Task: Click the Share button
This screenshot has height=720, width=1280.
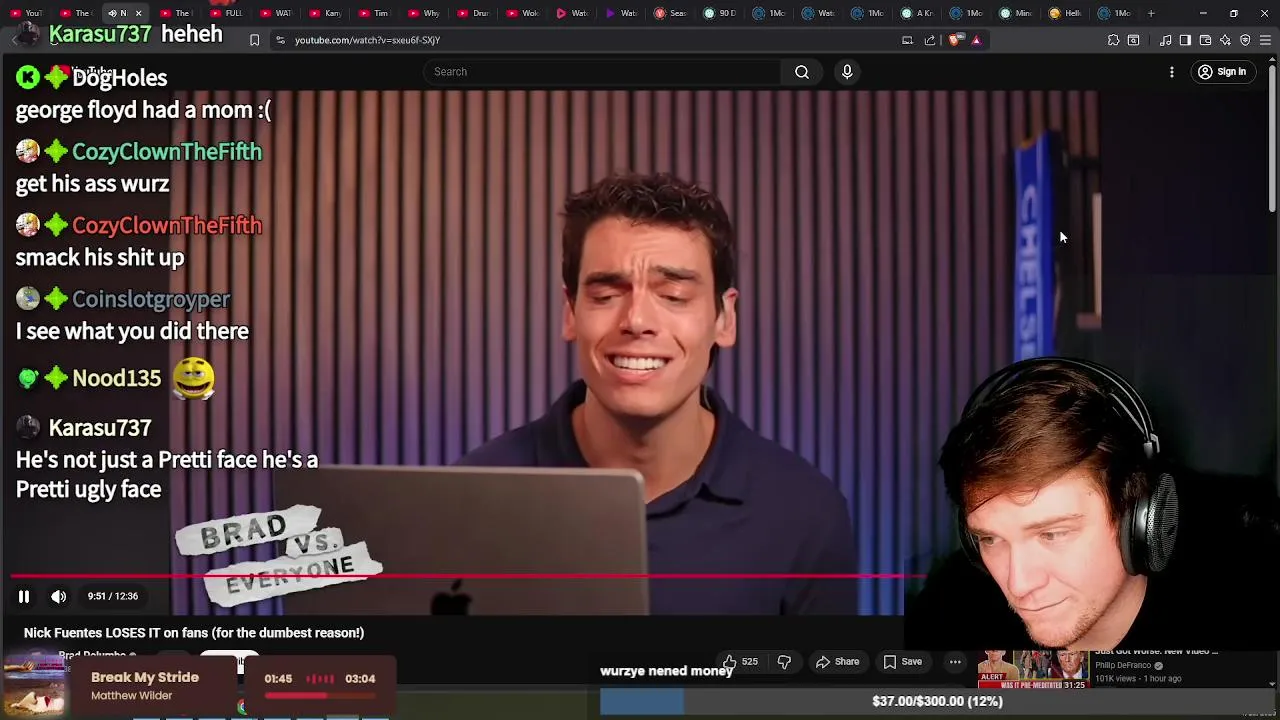Action: (x=837, y=662)
